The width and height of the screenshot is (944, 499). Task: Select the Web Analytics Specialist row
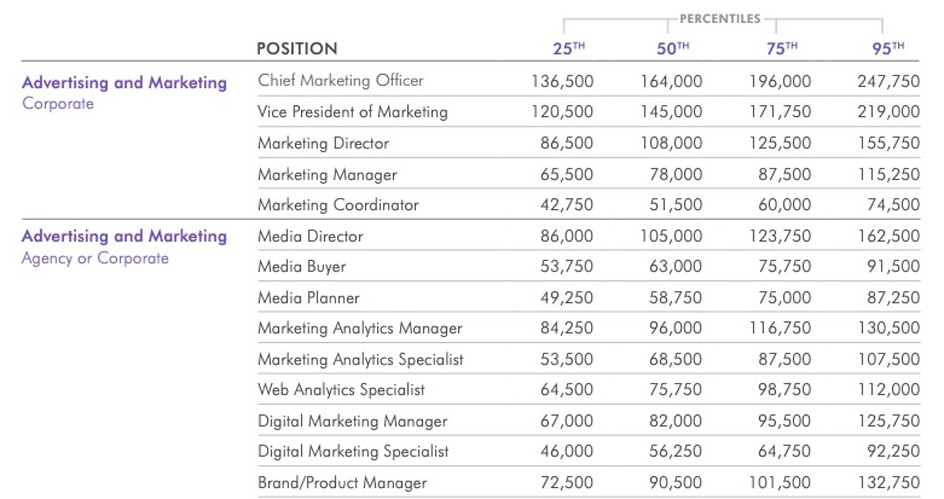pos(341,390)
